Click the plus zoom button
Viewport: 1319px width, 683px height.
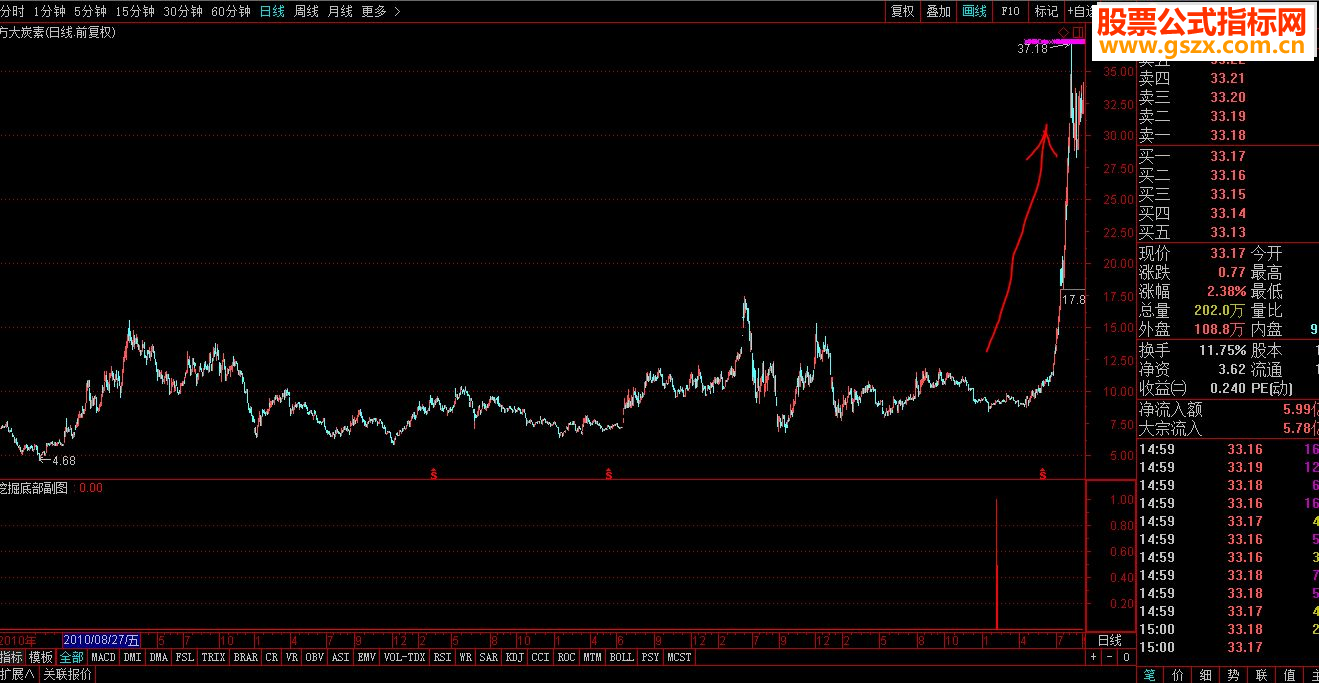tap(1093, 657)
